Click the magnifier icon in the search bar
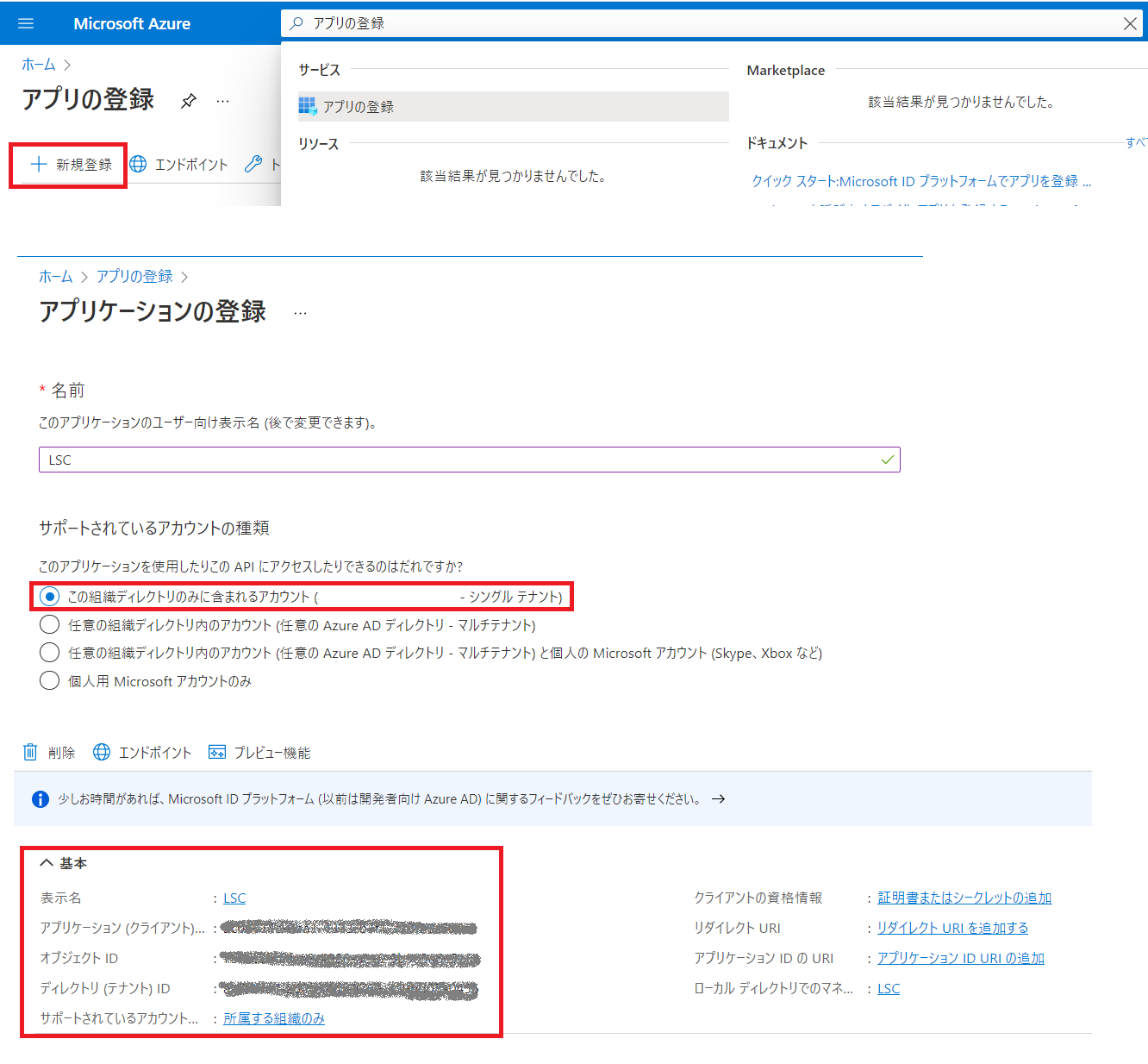The height and width of the screenshot is (1064, 1148). click(296, 23)
